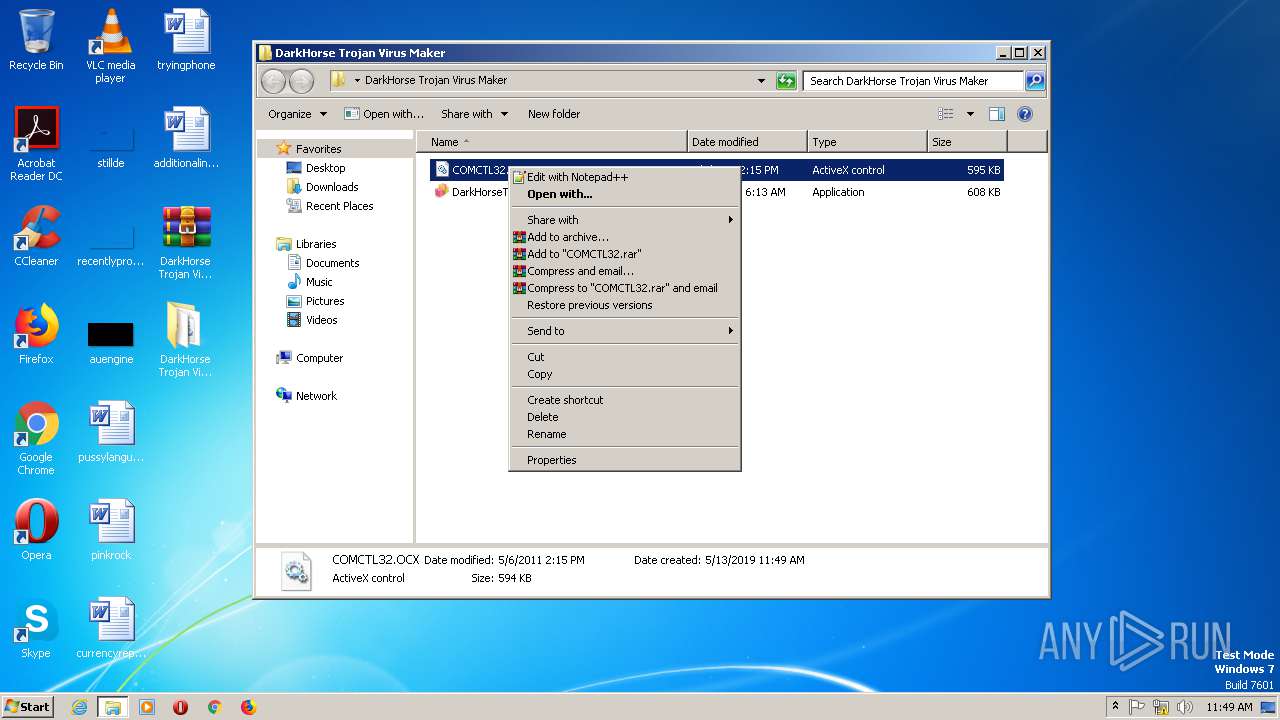
Task: Open pinkrock Word document
Action: coord(111,530)
